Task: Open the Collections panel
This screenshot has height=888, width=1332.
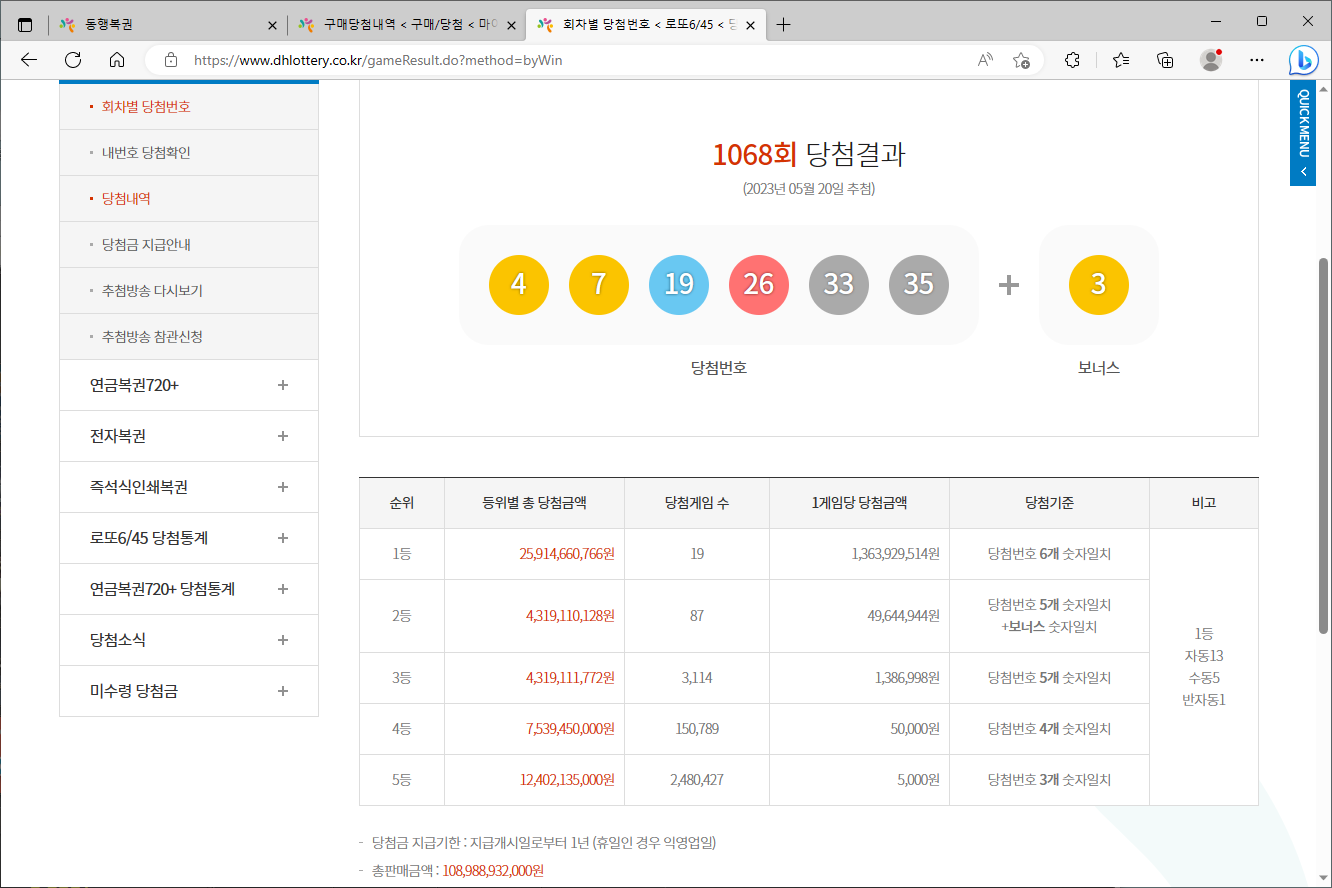Action: (x=1165, y=60)
